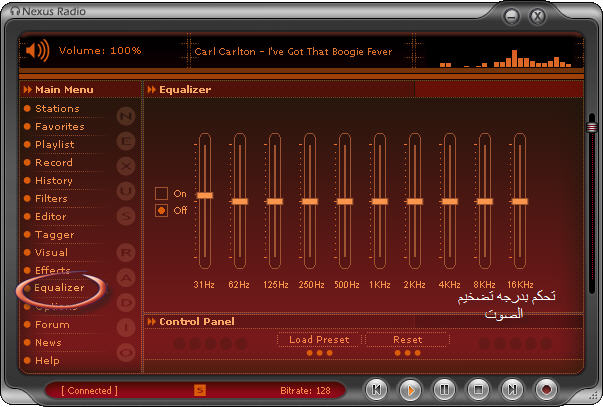Image resolution: width=603 pixels, height=407 pixels.
Task: Open the Help menu item
Action: [47, 360]
